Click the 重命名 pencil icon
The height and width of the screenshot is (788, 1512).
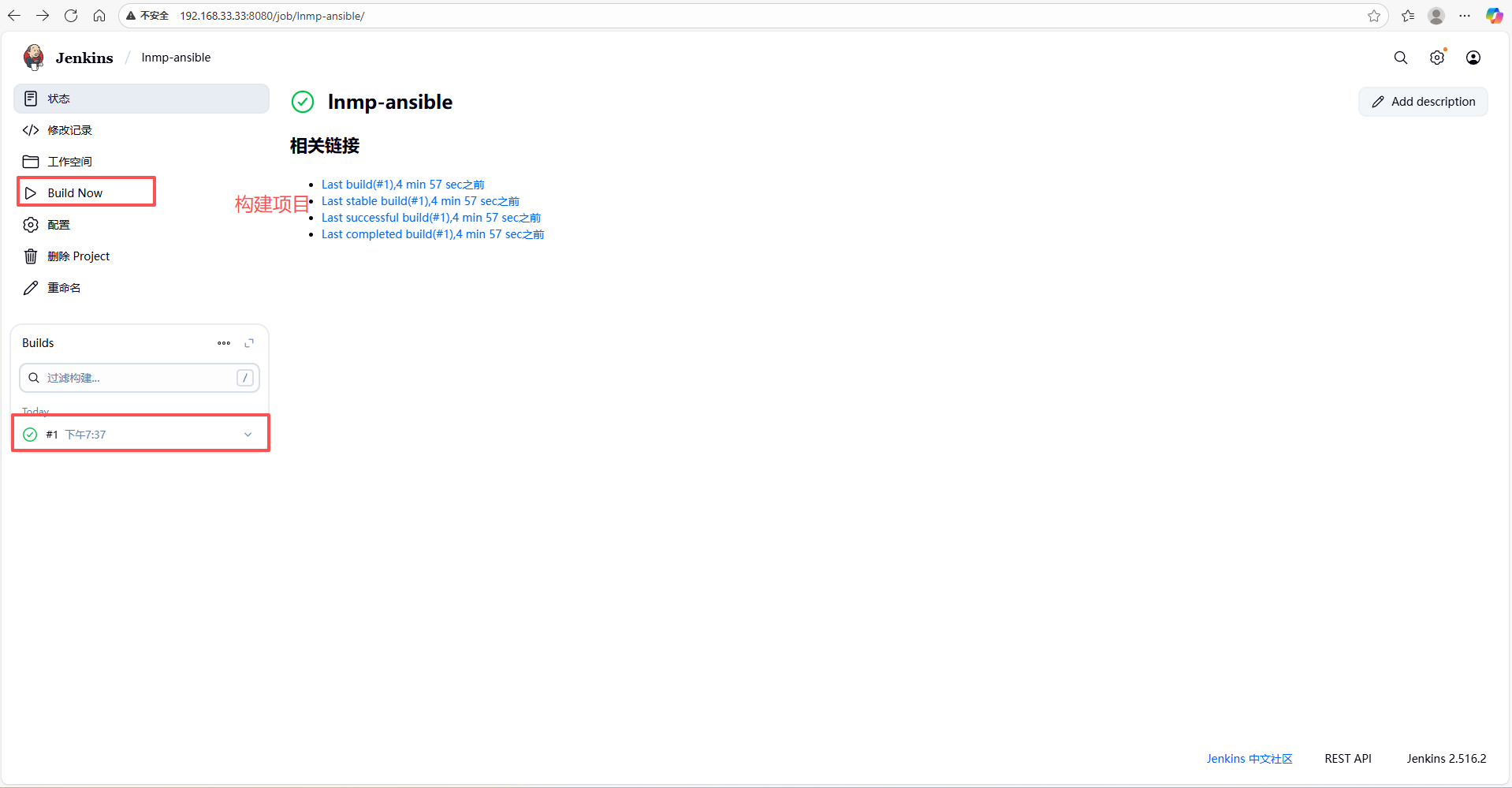[x=31, y=288]
